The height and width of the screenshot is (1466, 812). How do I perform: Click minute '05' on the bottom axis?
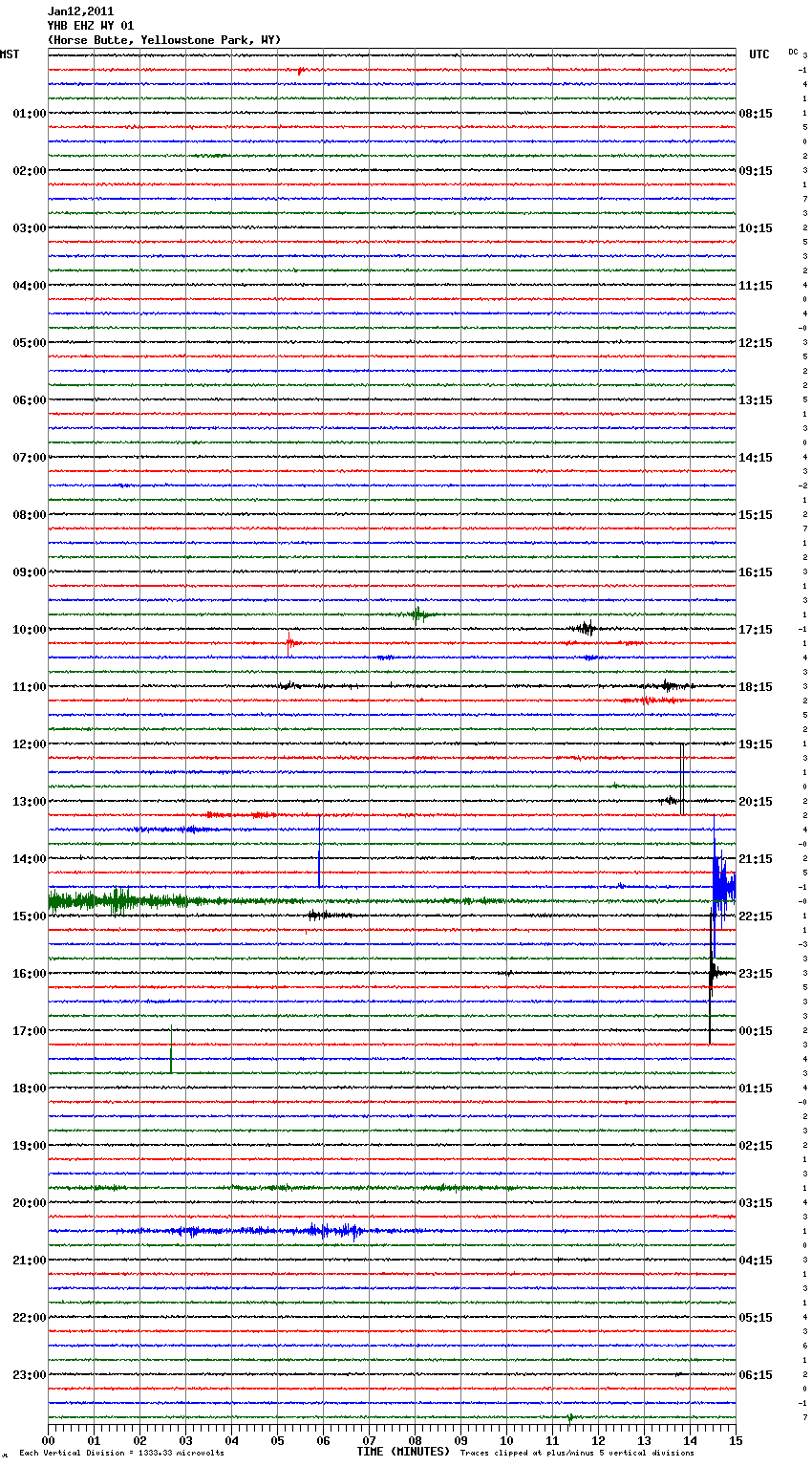pos(277,1440)
